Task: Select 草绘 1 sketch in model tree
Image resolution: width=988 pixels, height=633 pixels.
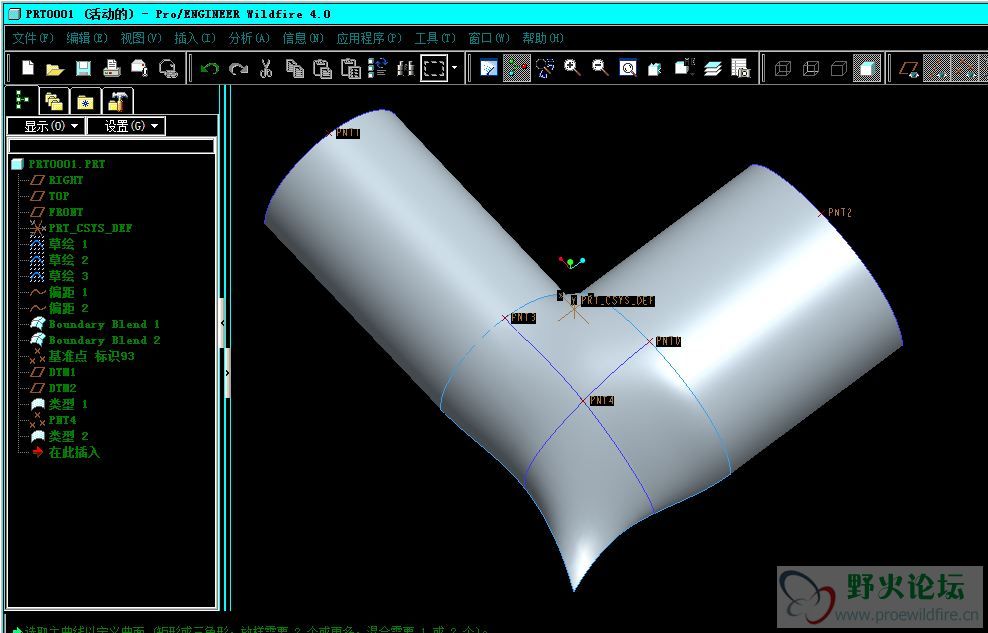Action: (x=68, y=244)
